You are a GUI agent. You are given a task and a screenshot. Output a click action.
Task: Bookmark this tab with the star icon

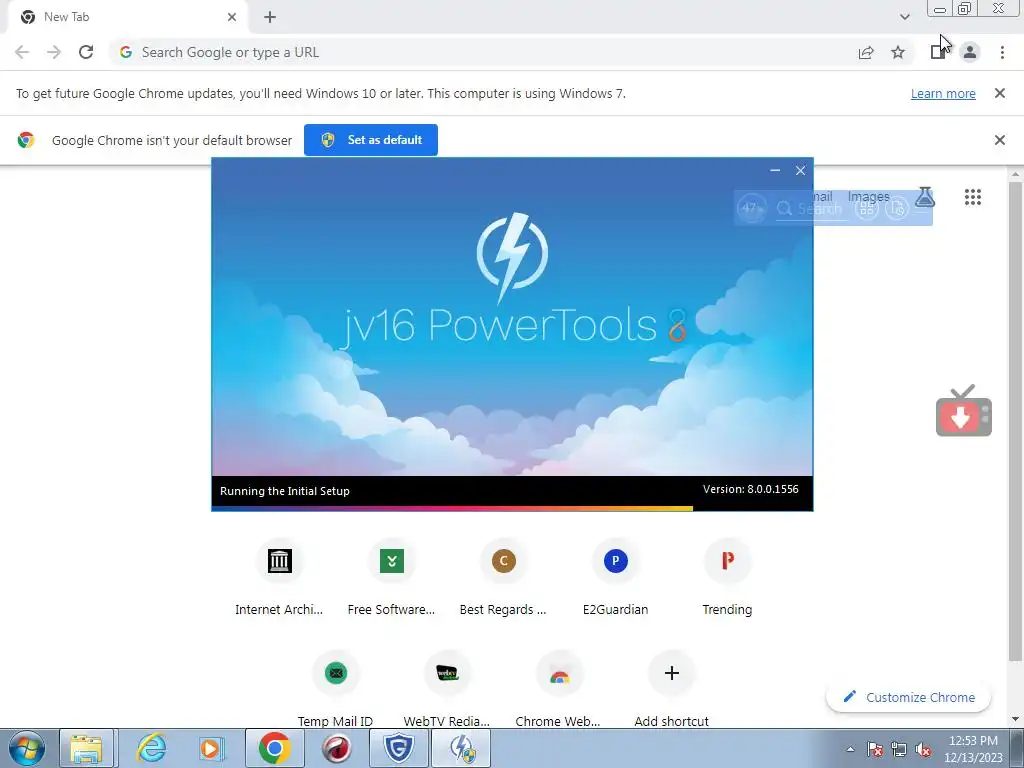coord(898,52)
